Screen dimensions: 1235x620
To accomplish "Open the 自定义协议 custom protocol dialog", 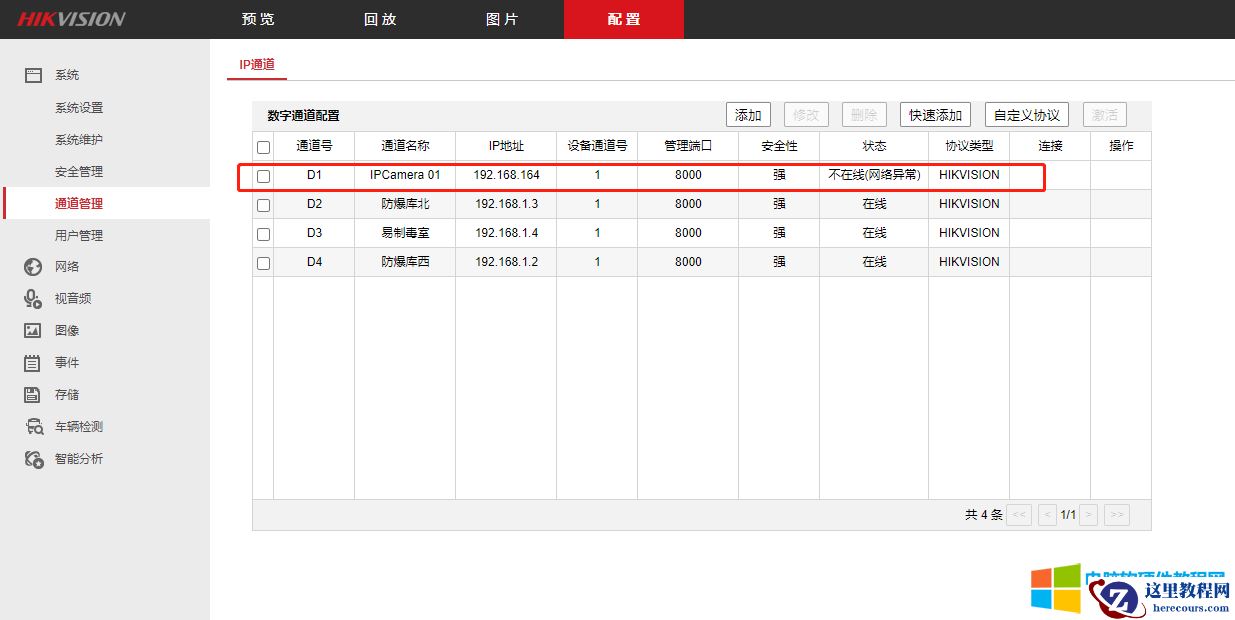I will pyautogui.click(x=1026, y=113).
